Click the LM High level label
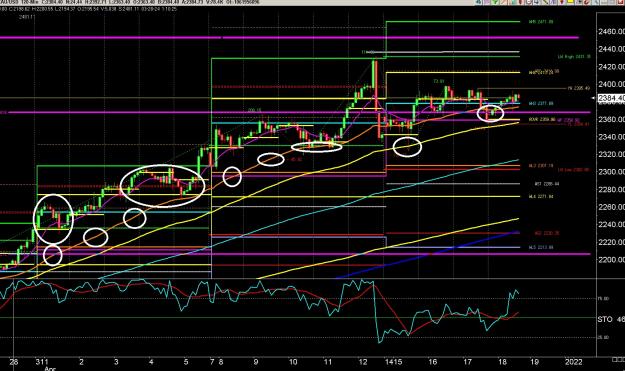Image resolution: width=625 pixels, height=371 pixels. 574,57
